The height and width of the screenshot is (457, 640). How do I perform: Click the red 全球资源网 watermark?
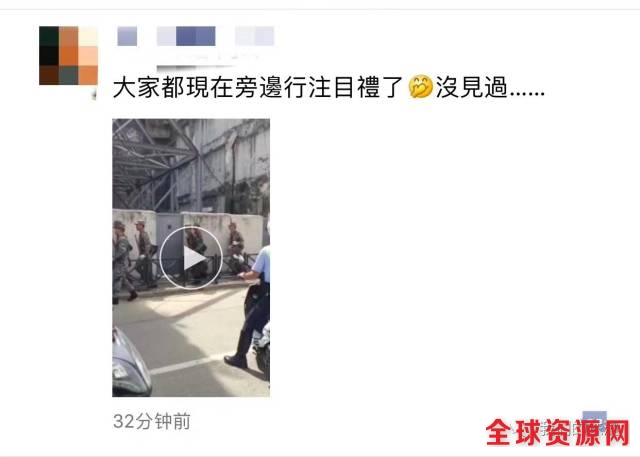(x=558, y=432)
